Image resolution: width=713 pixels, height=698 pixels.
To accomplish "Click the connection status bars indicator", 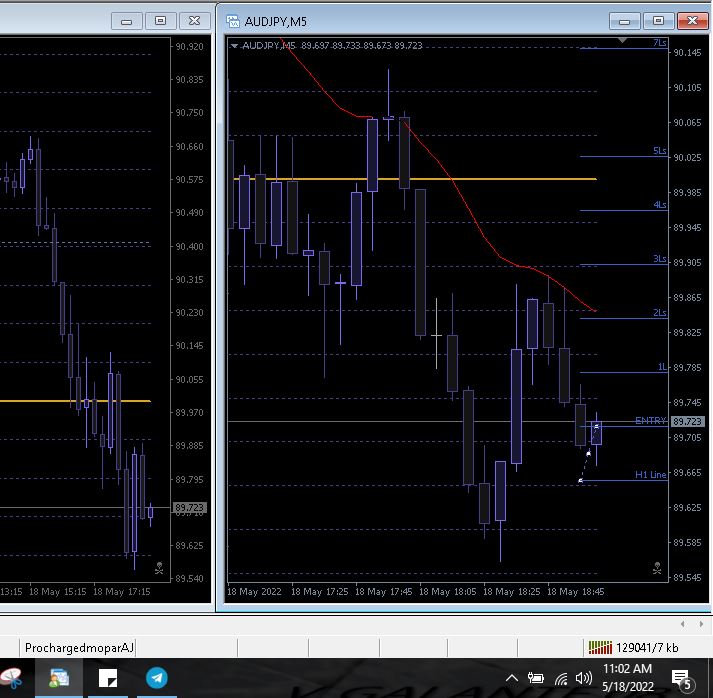I will [599, 647].
